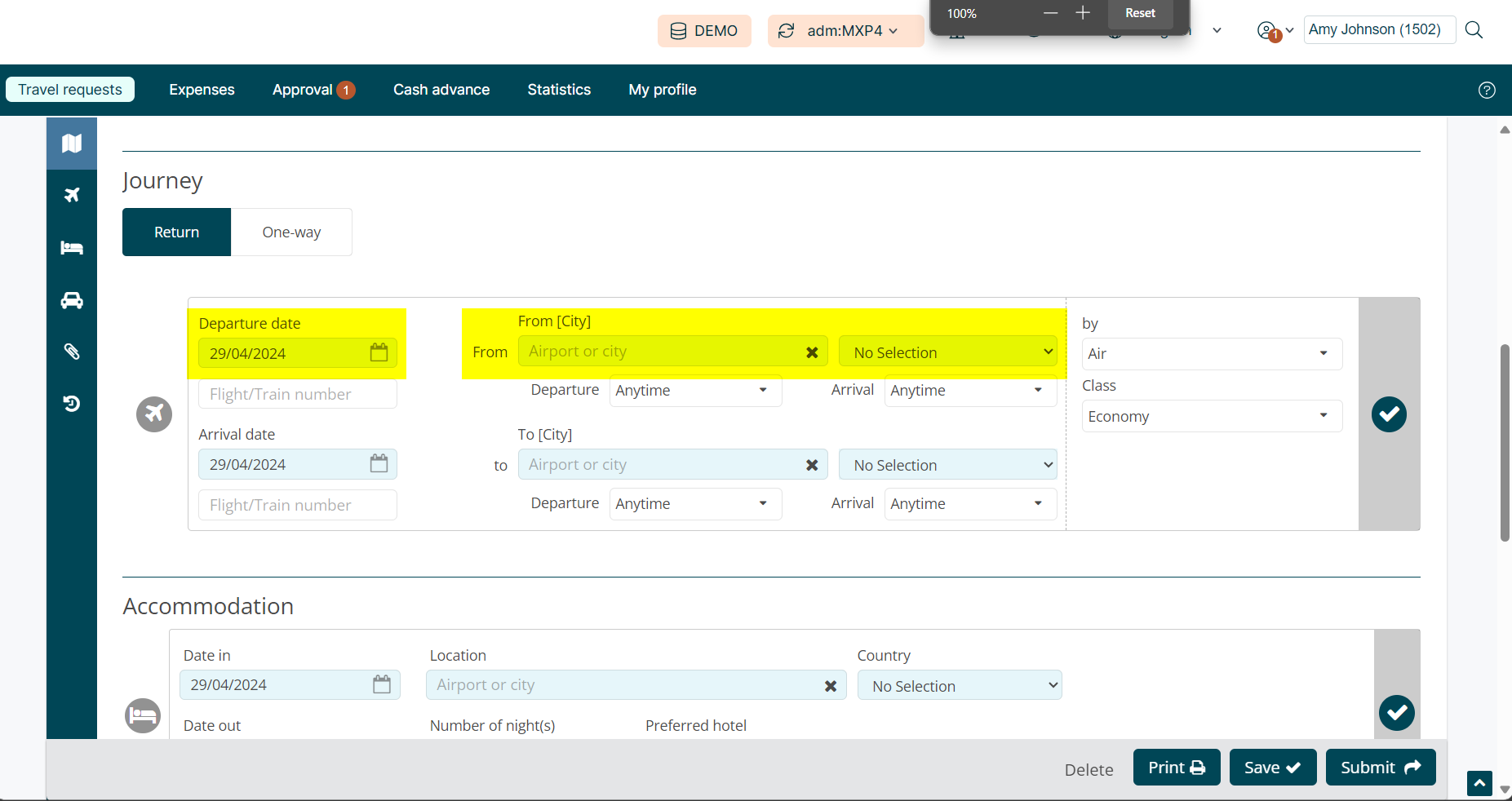Viewport: 1512px width, 801px height.
Task: Expand the From country No Selection dropdown
Action: click(947, 352)
